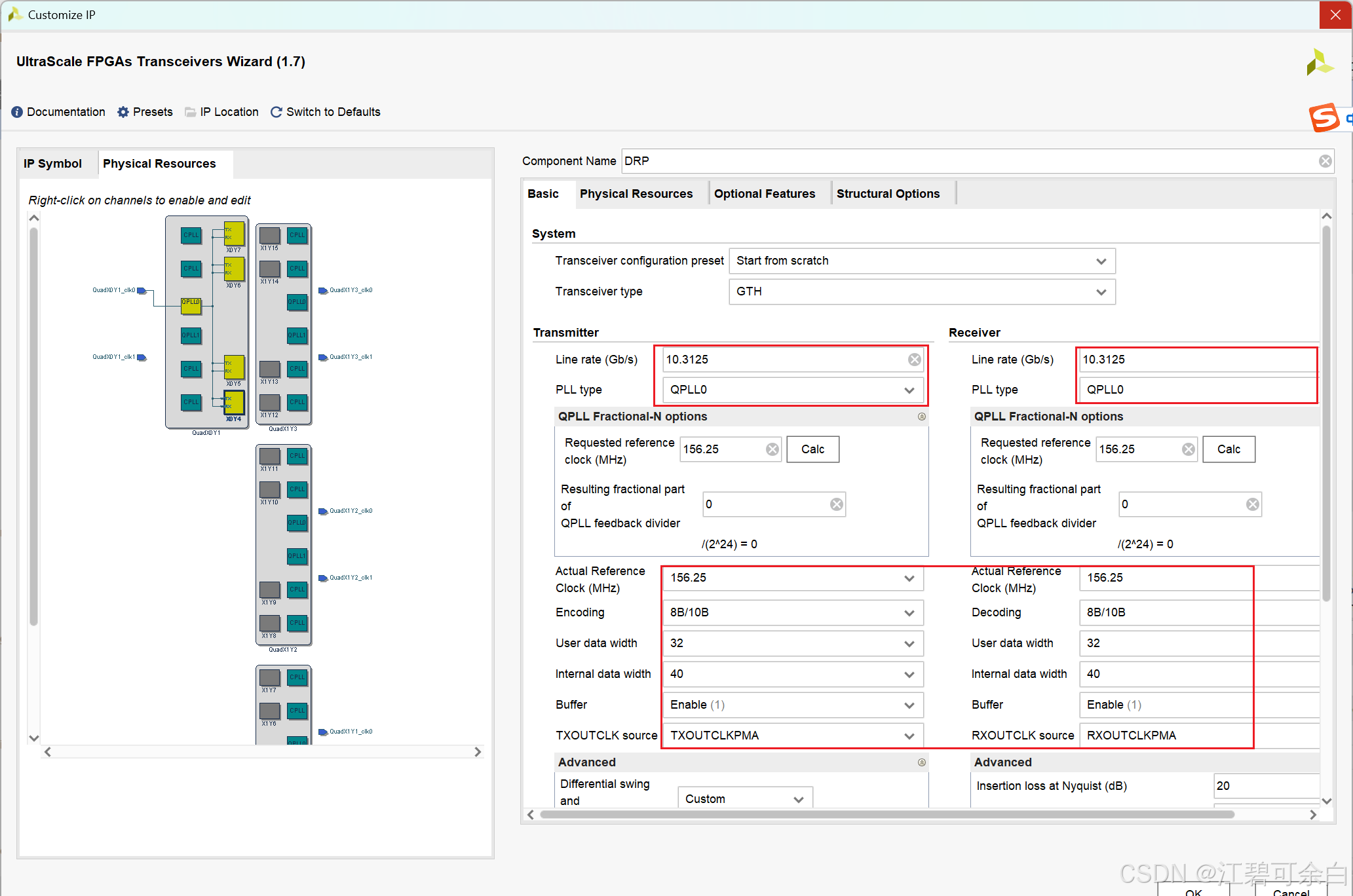
Task: Open Presets via the gear icon
Action: pos(123,112)
